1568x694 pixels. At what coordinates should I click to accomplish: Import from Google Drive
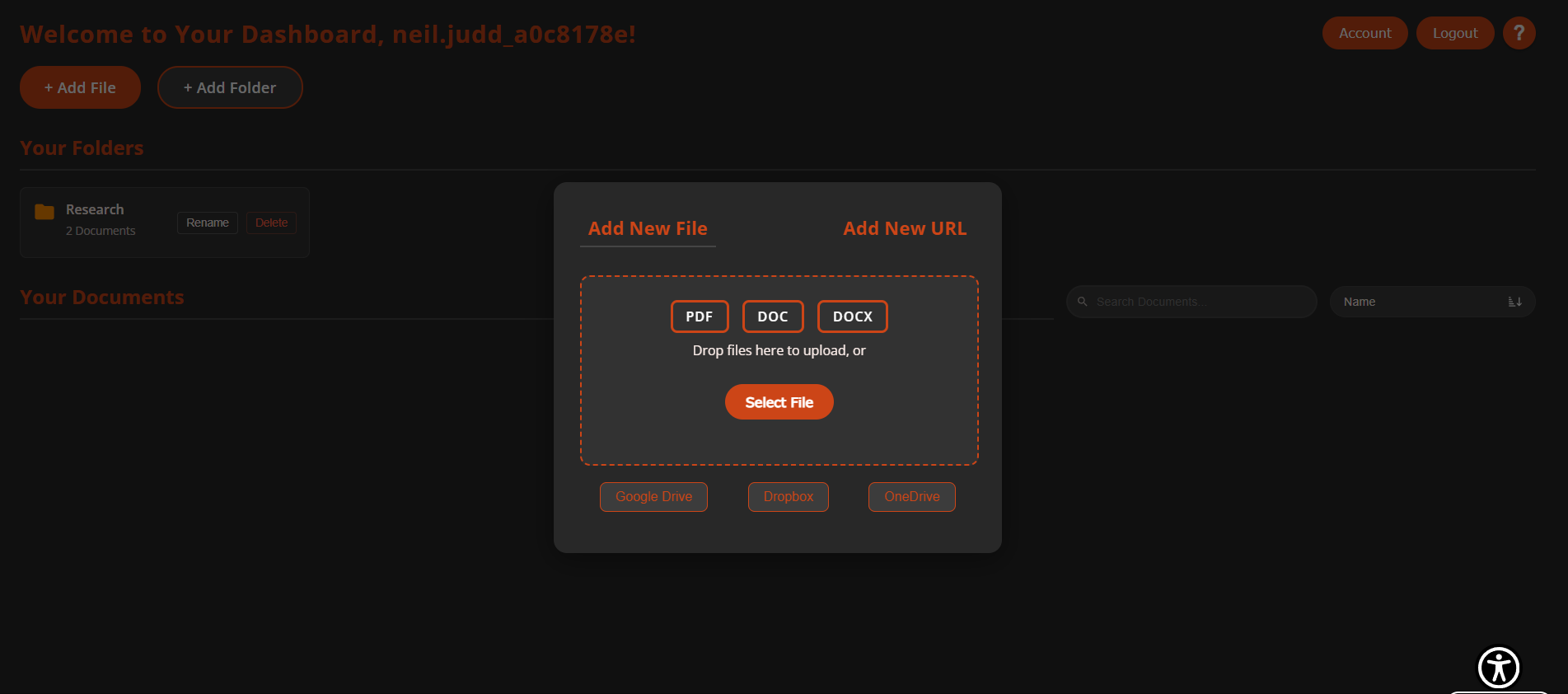click(x=653, y=497)
